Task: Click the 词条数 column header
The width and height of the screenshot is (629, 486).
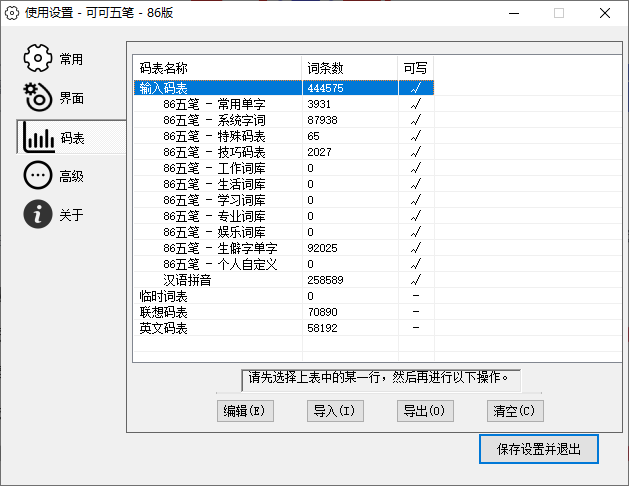Action: pyautogui.click(x=350, y=68)
